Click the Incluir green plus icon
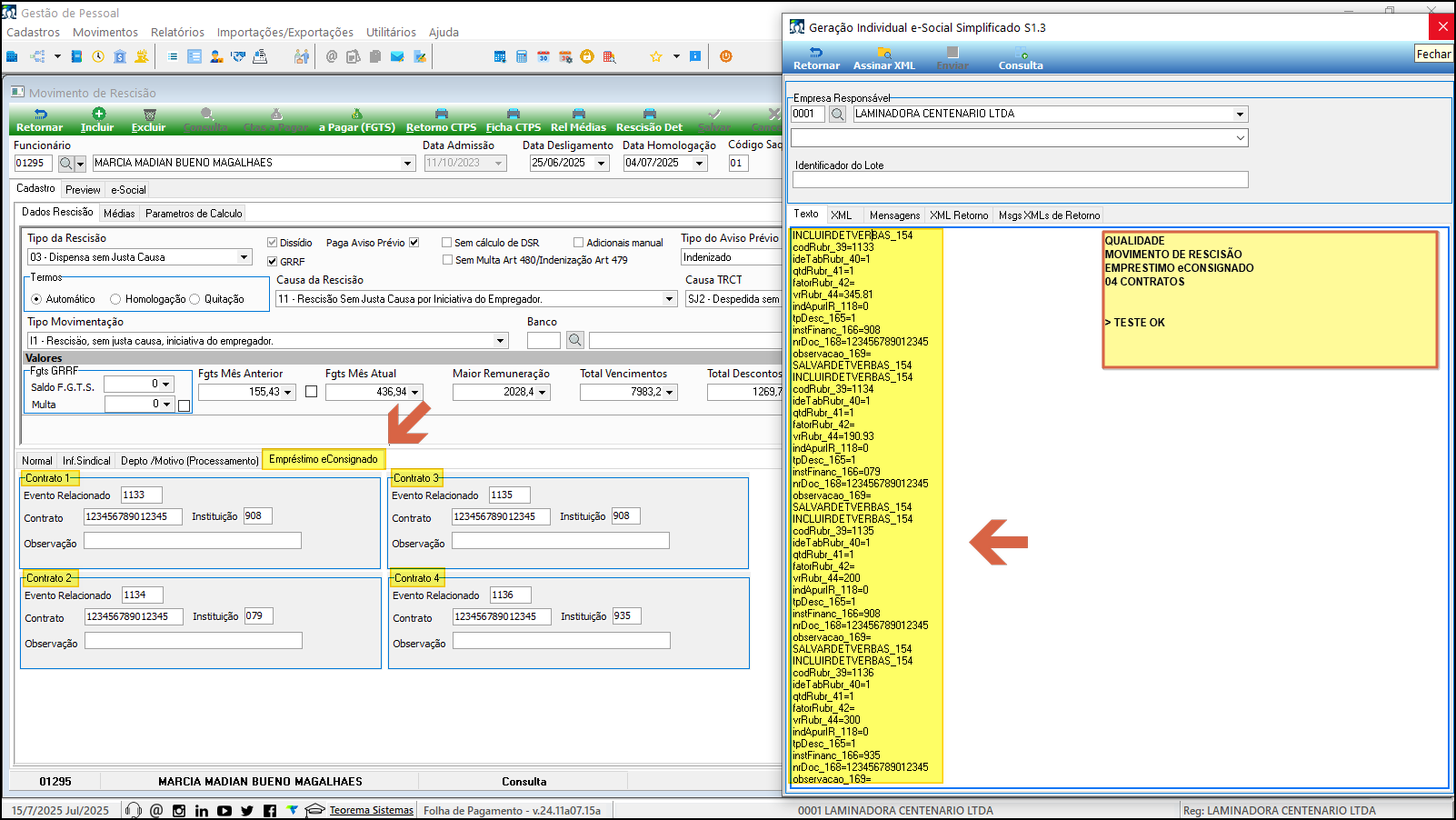The width and height of the screenshot is (1456, 820). coord(98,114)
